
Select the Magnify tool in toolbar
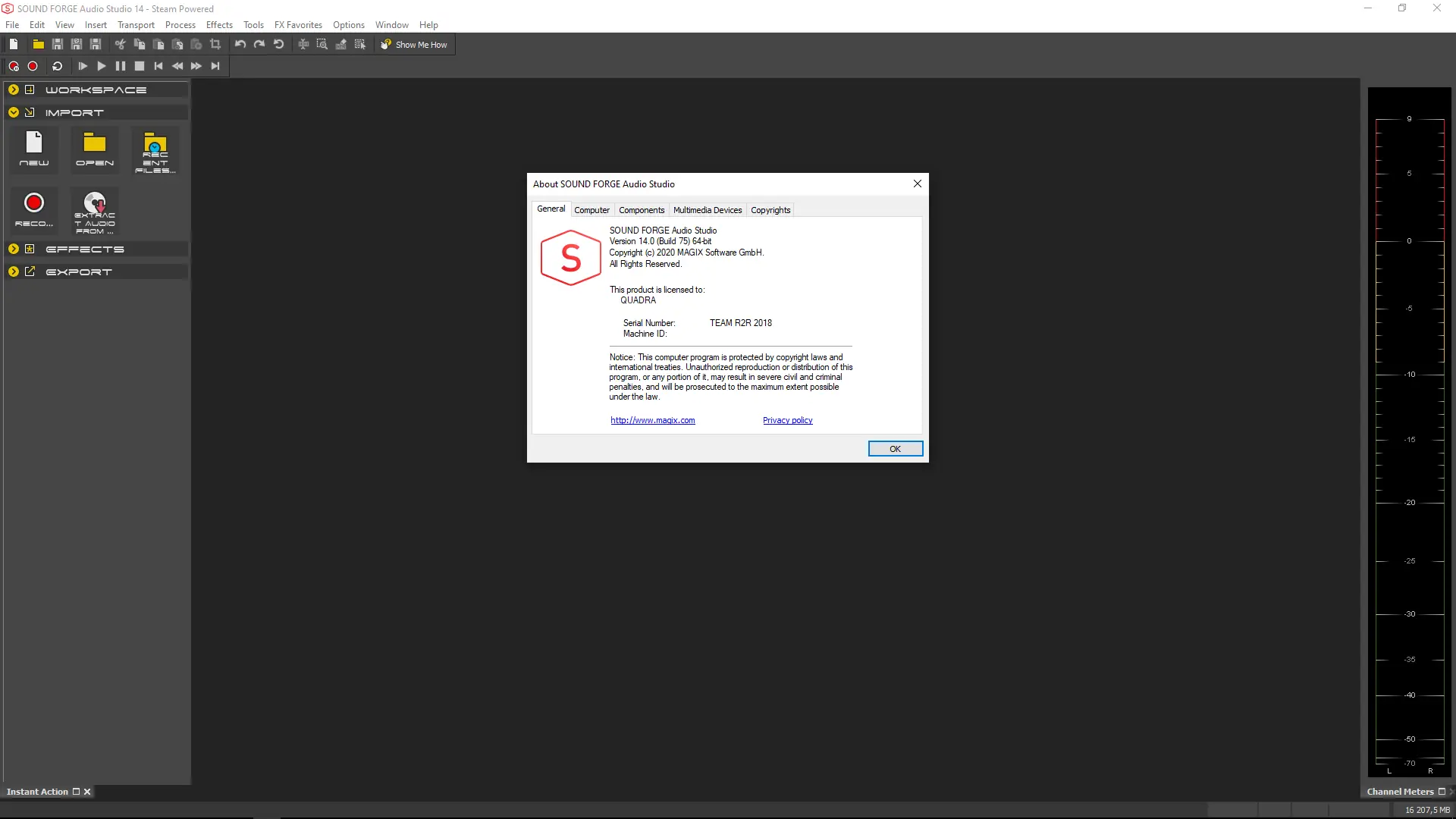[322, 45]
